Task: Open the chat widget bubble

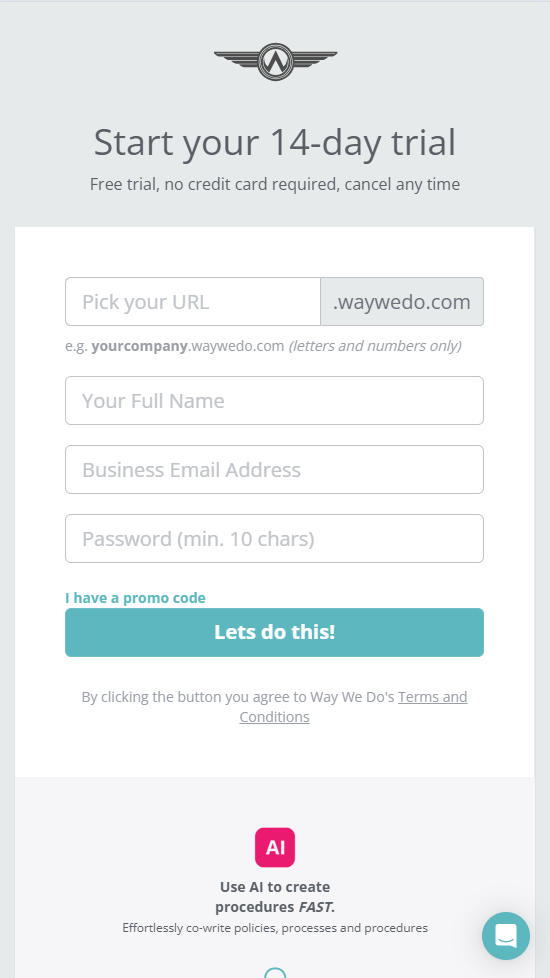Action: (506, 936)
